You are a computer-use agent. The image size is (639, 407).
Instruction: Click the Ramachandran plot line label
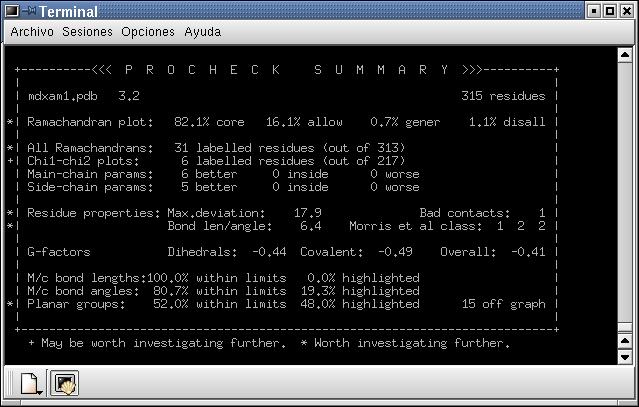(90, 122)
